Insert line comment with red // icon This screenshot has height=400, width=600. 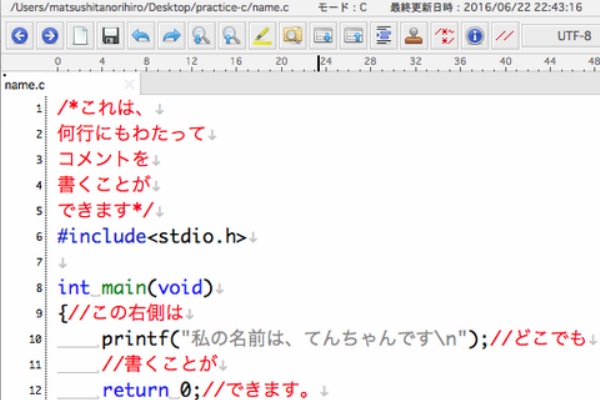pos(505,36)
